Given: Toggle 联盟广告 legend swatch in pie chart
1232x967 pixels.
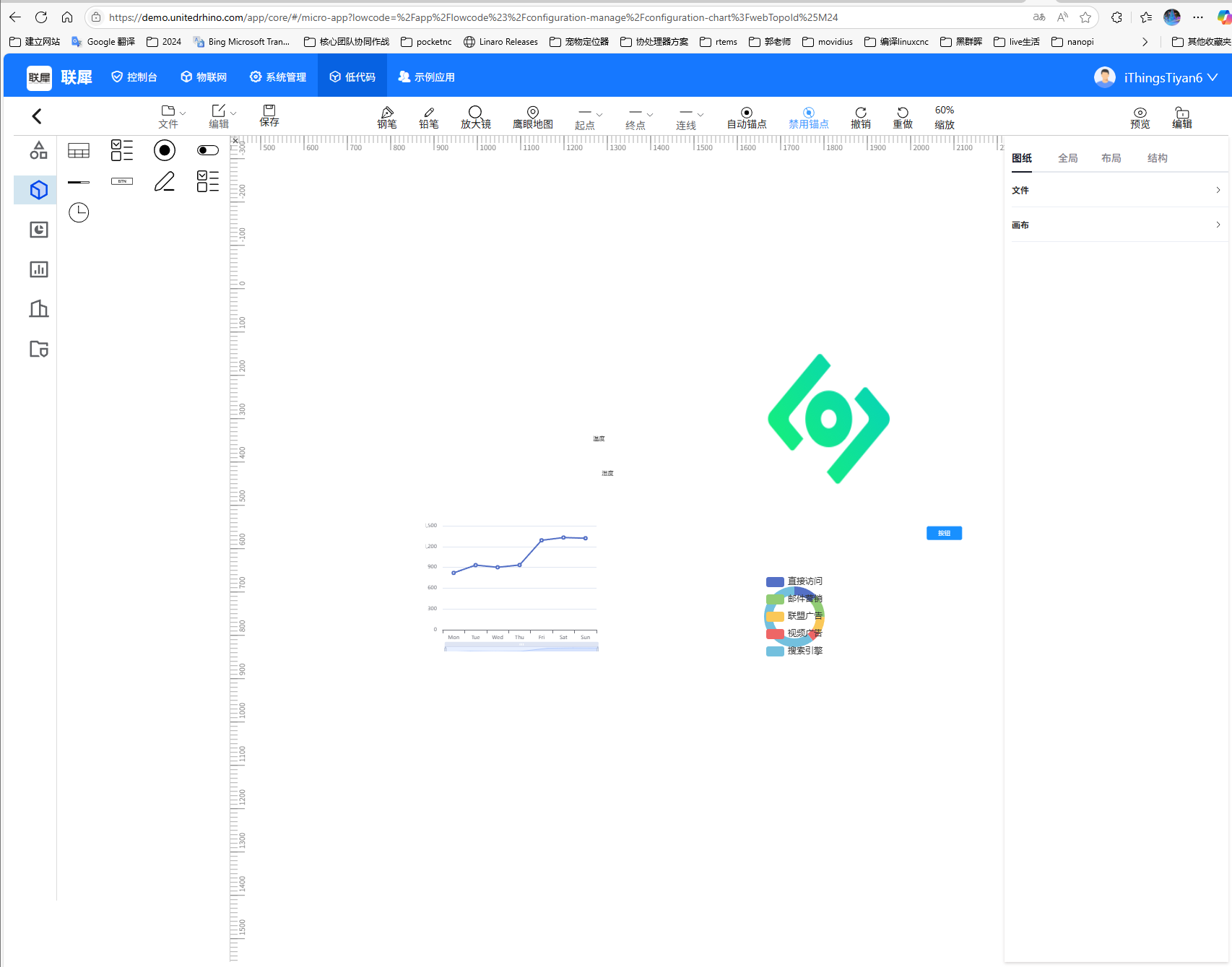Looking at the screenshot, I should pyautogui.click(x=775, y=616).
